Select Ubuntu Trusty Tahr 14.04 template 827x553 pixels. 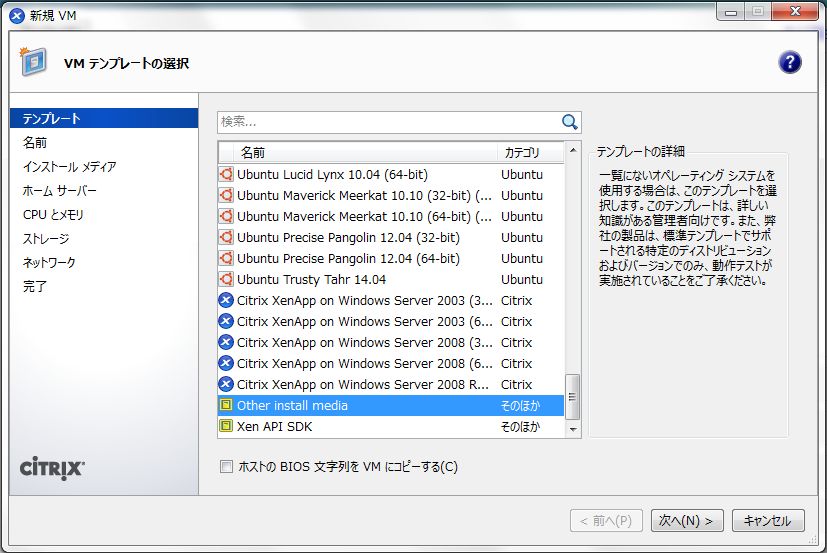coord(391,280)
